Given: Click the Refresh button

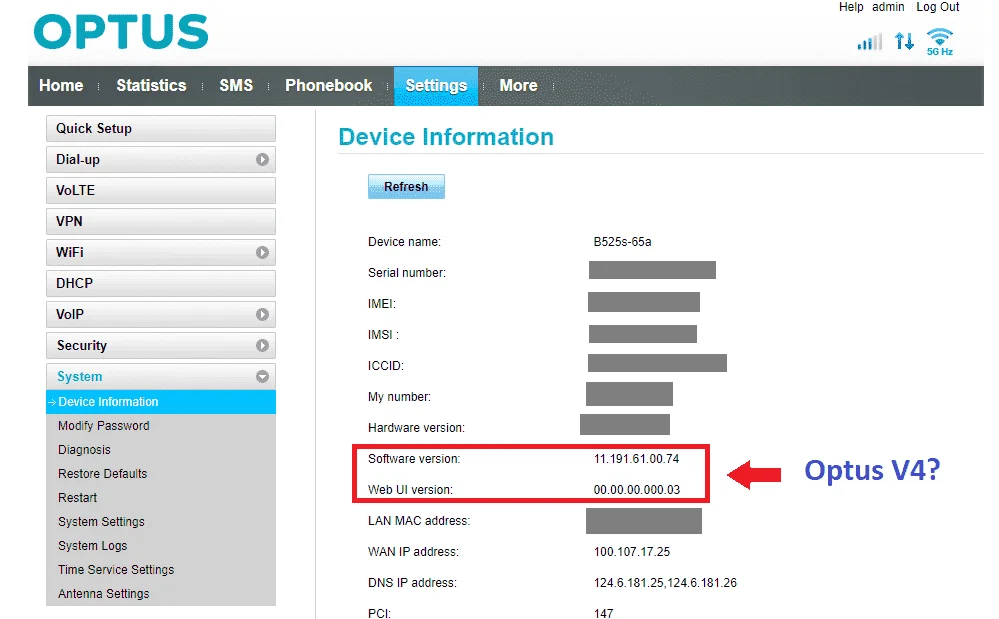Looking at the screenshot, I should (x=406, y=187).
